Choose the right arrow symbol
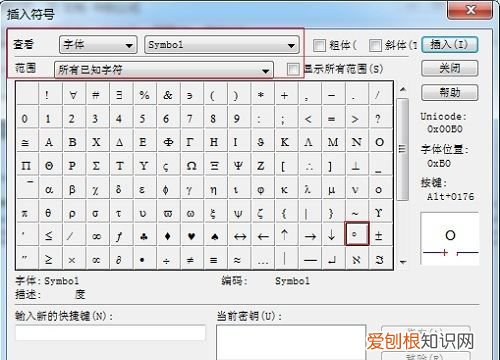 pos(310,235)
